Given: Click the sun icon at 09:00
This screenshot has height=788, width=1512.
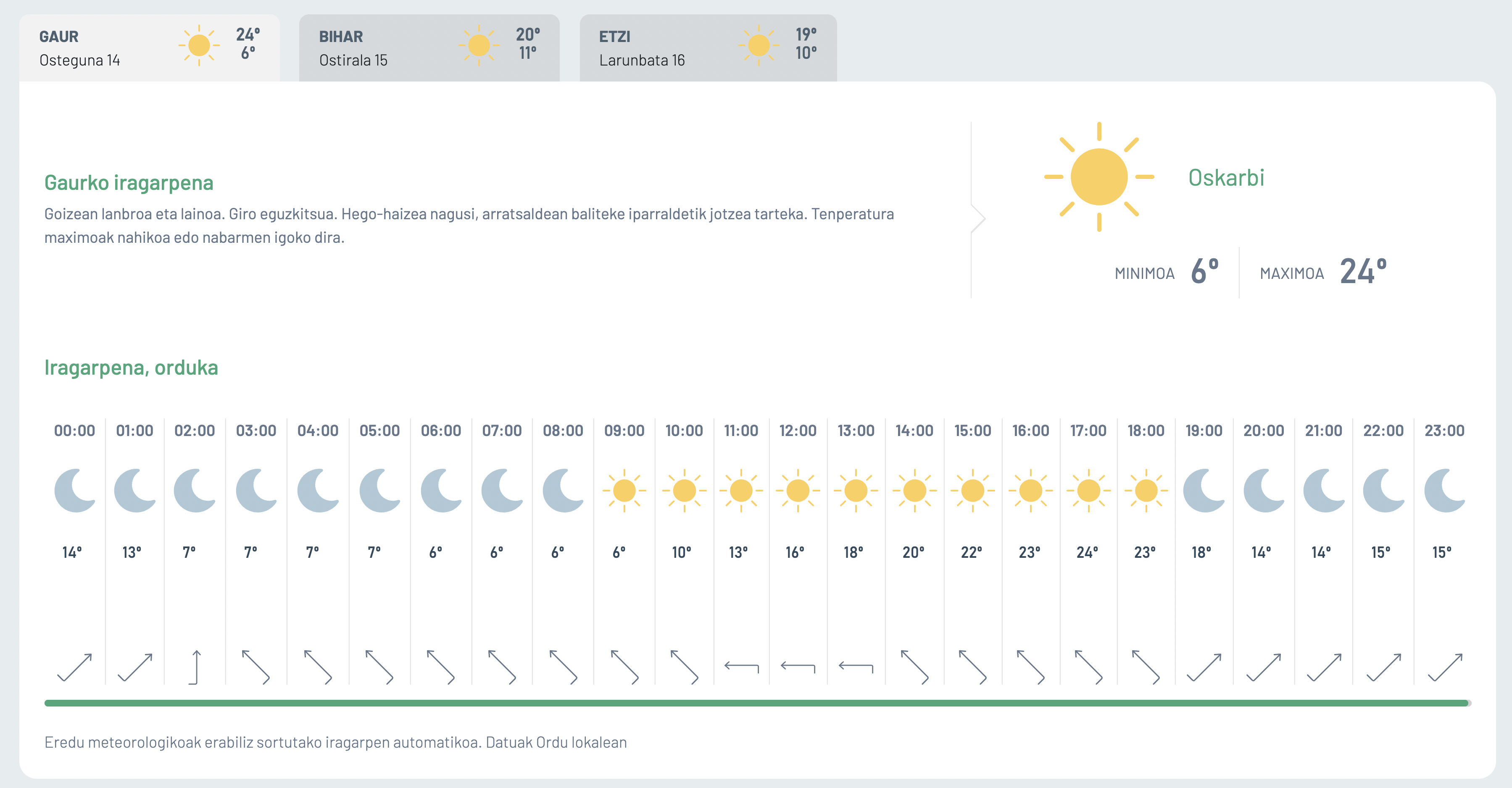Looking at the screenshot, I should coord(624,491).
